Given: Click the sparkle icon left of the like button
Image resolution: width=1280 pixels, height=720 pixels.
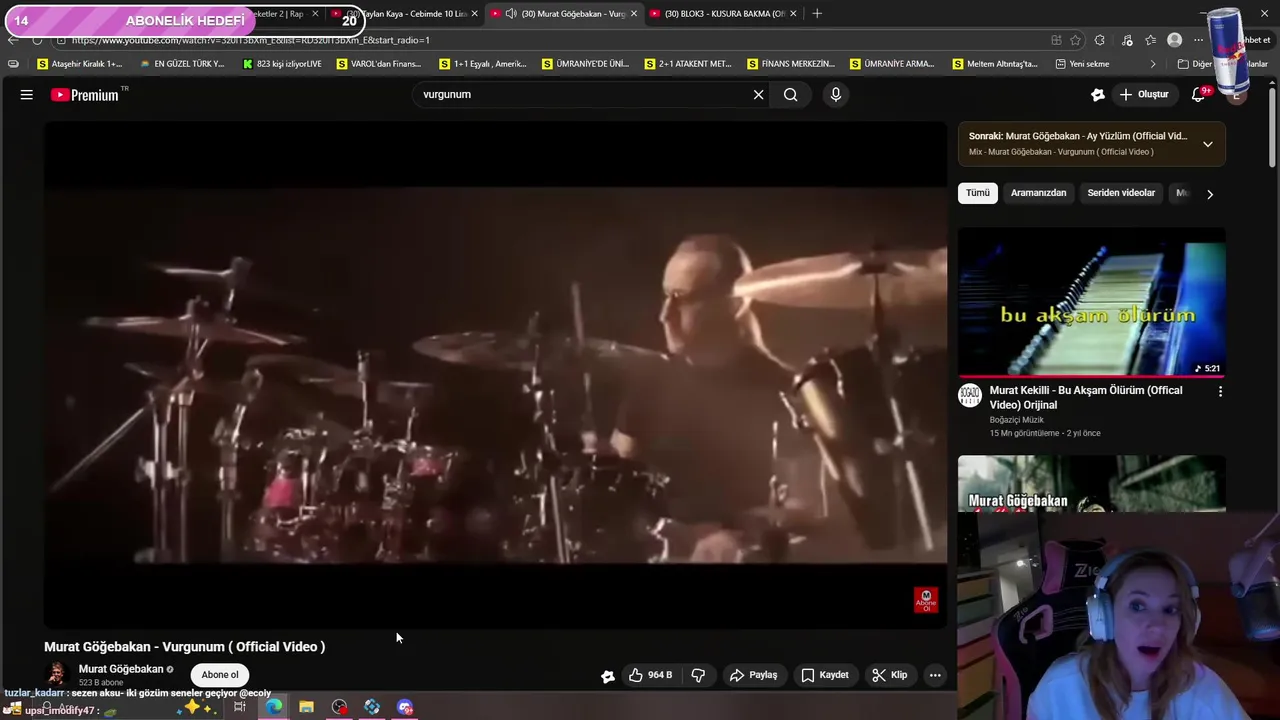Looking at the screenshot, I should (607, 676).
